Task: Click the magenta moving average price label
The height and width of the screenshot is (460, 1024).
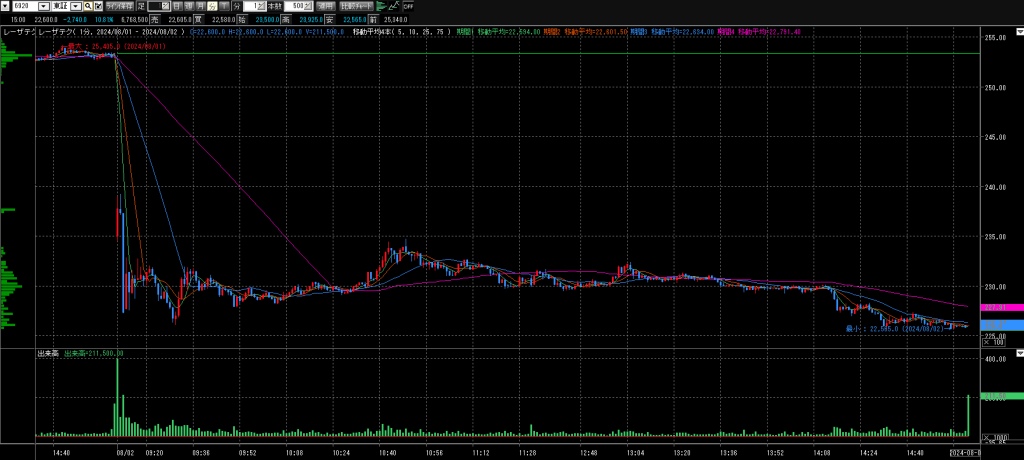Action: tap(1000, 308)
